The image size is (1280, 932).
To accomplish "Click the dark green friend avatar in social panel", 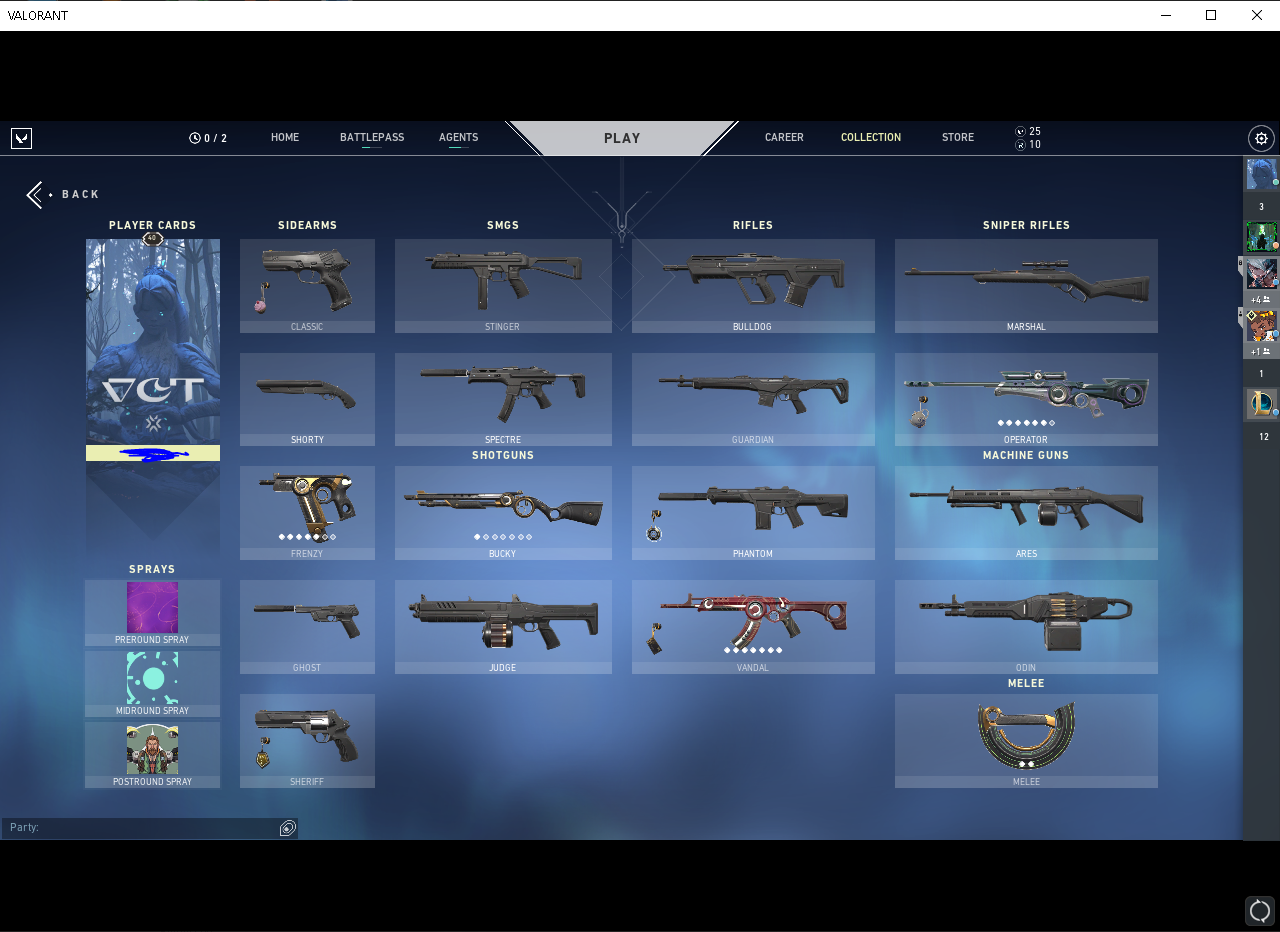I will (1261, 237).
